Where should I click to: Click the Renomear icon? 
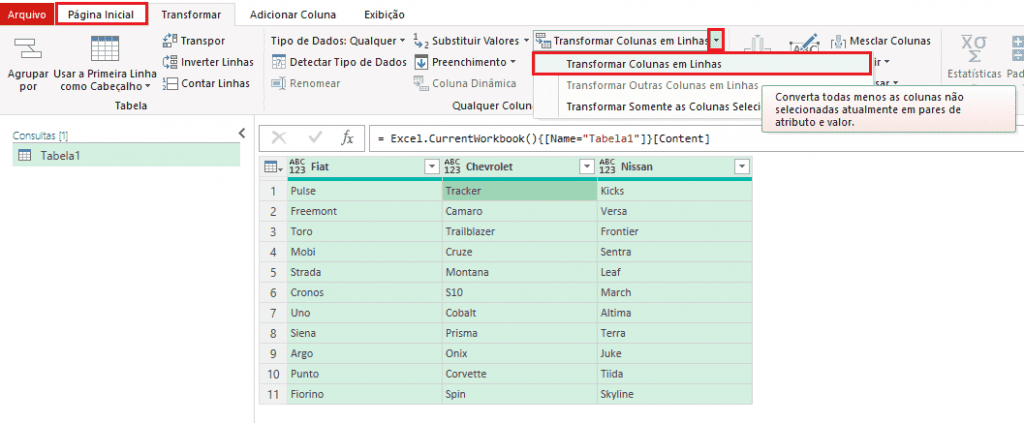click(279, 83)
